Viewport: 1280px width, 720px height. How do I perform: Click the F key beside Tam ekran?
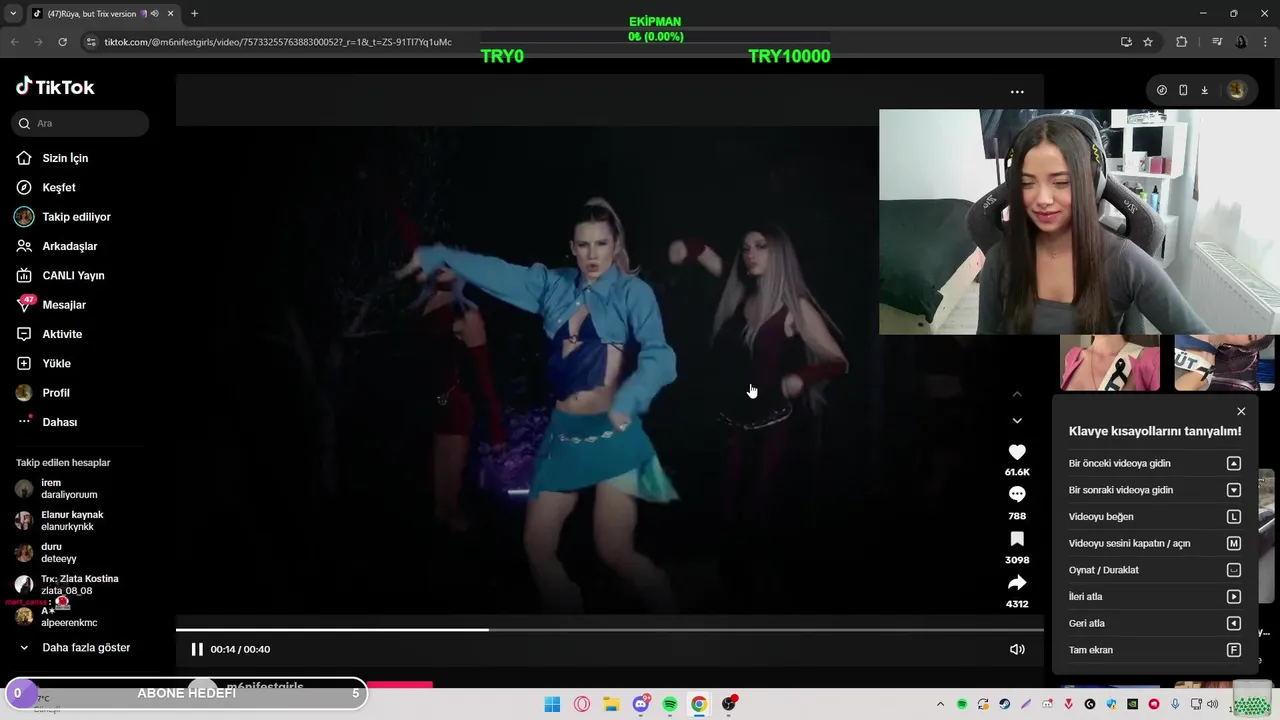1234,650
